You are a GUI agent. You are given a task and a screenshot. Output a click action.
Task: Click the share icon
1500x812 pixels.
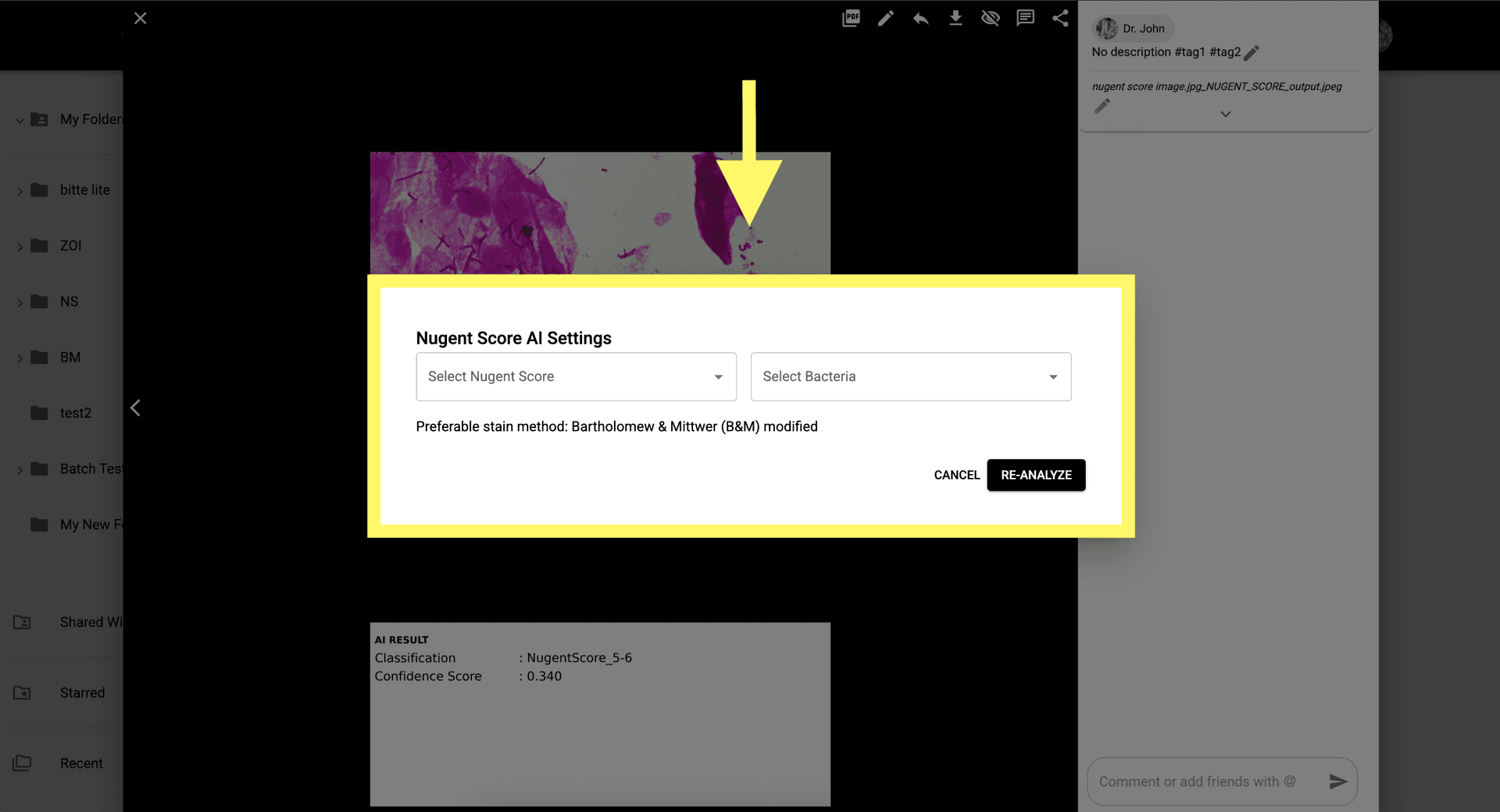point(1060,18)
